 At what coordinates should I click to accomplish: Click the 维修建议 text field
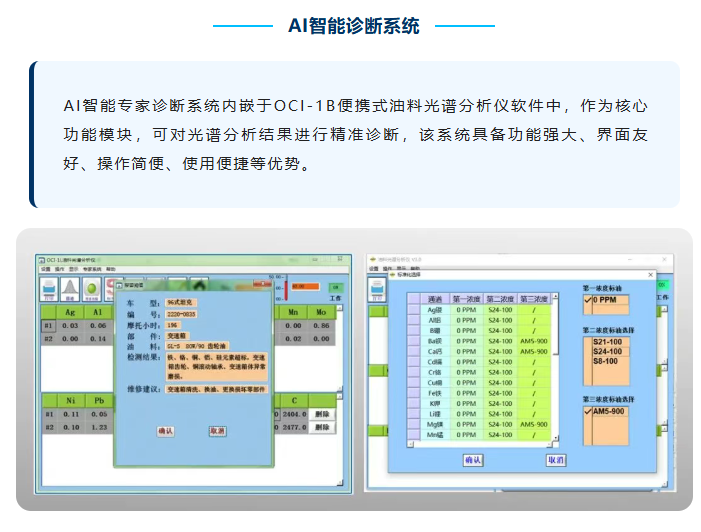point(216,389)
